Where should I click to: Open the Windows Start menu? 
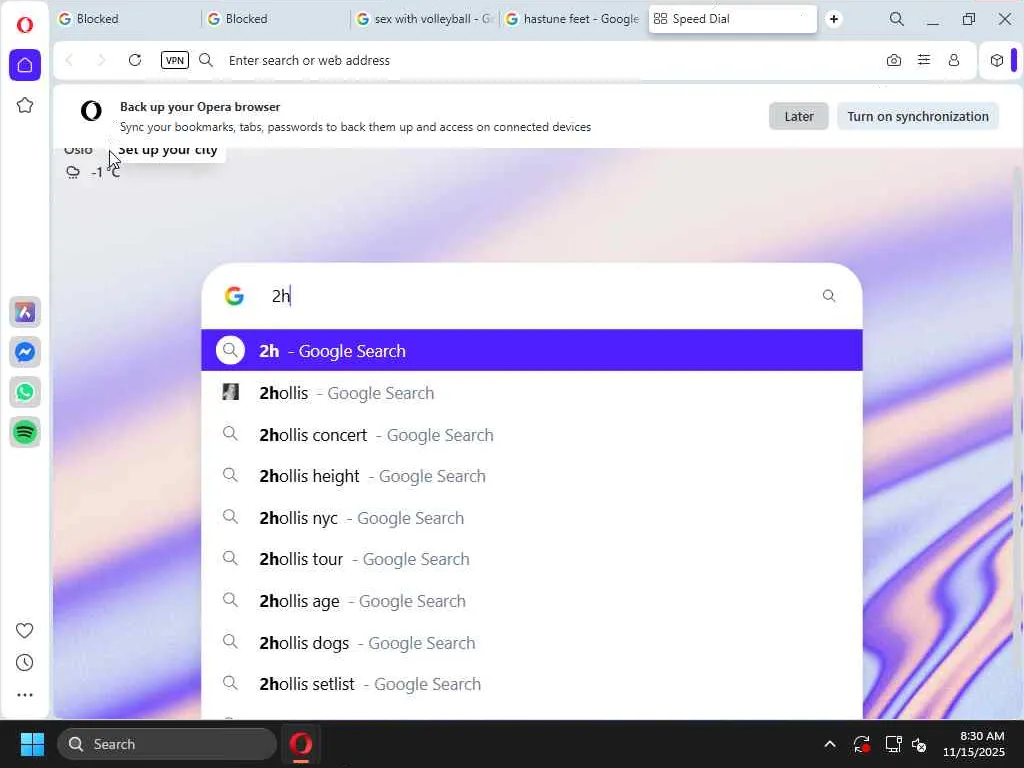[x=32, y=744]
